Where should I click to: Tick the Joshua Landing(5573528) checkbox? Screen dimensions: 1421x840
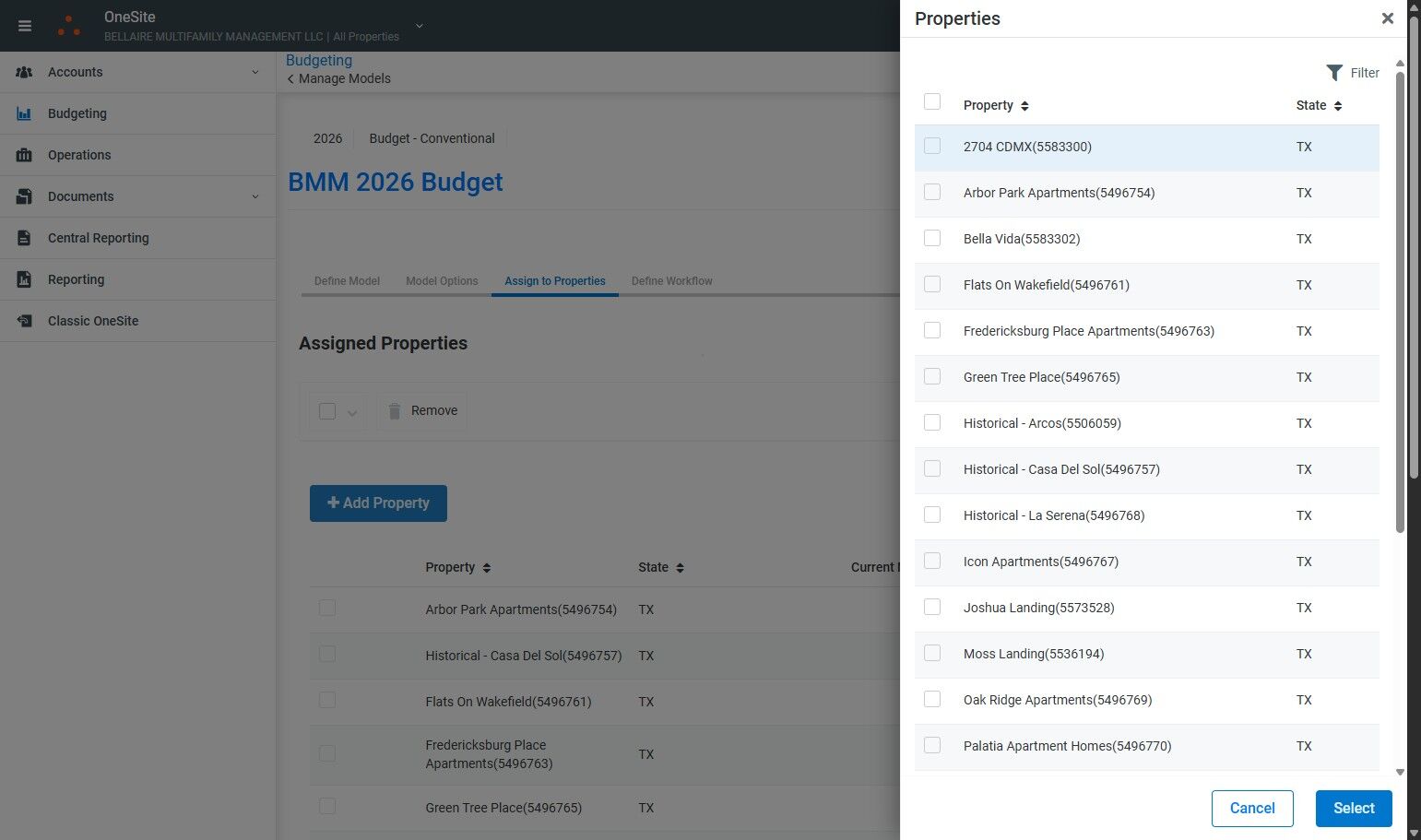932,608
